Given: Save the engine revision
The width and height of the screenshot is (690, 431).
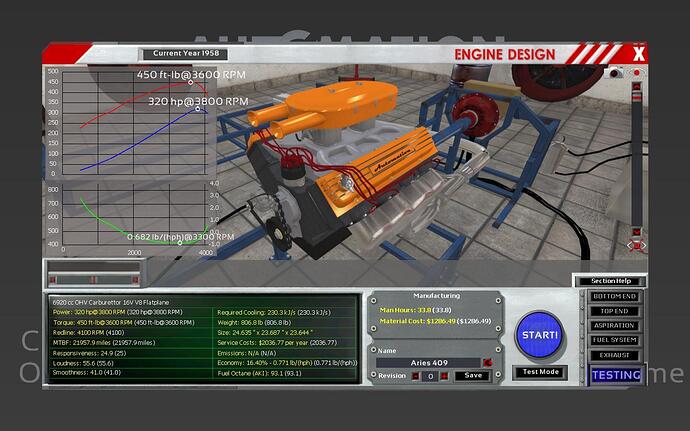Looking at the screenshot, I should [x=473, y=376].
